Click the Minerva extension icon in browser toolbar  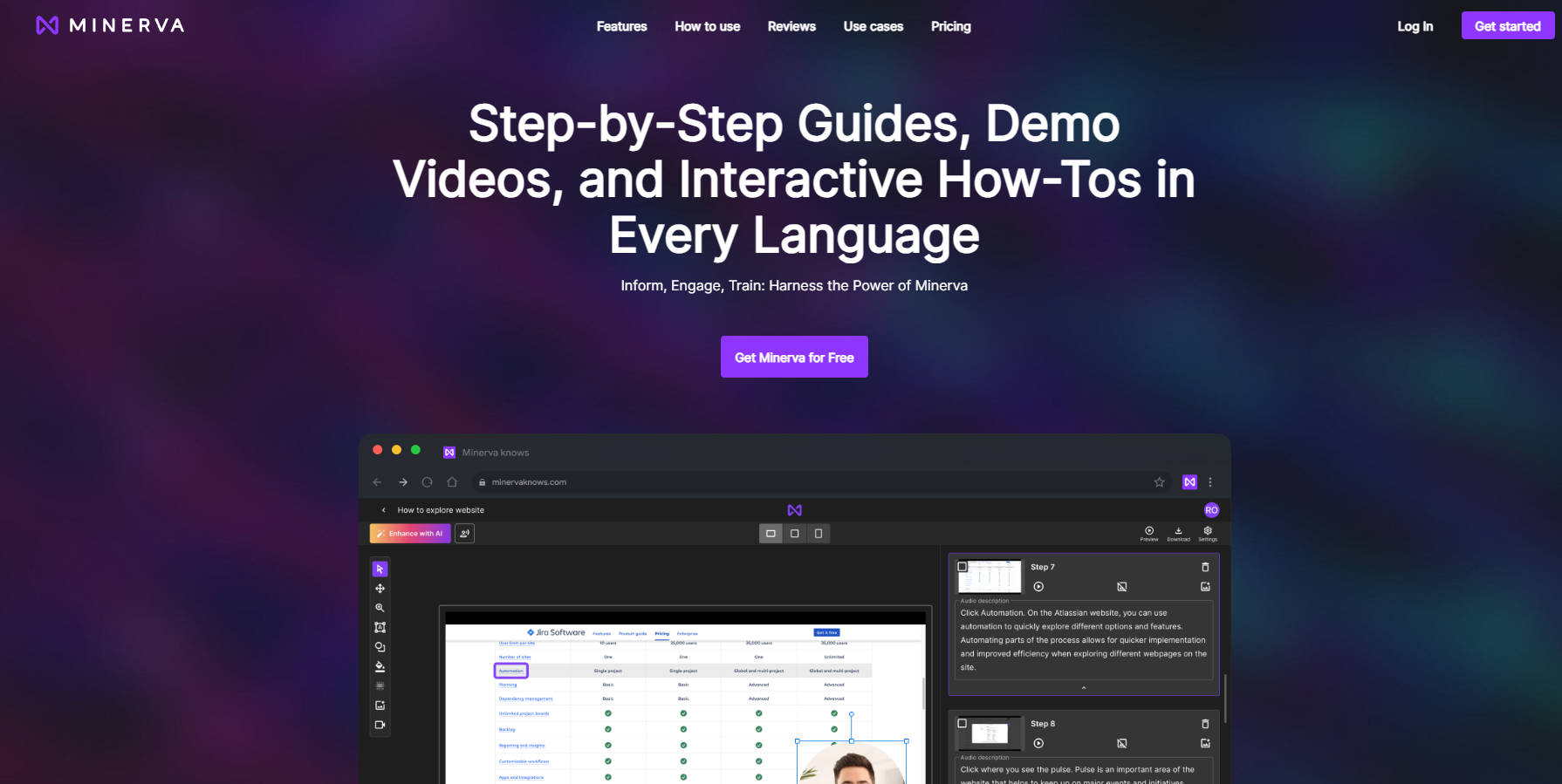(x=1189, y=482)
